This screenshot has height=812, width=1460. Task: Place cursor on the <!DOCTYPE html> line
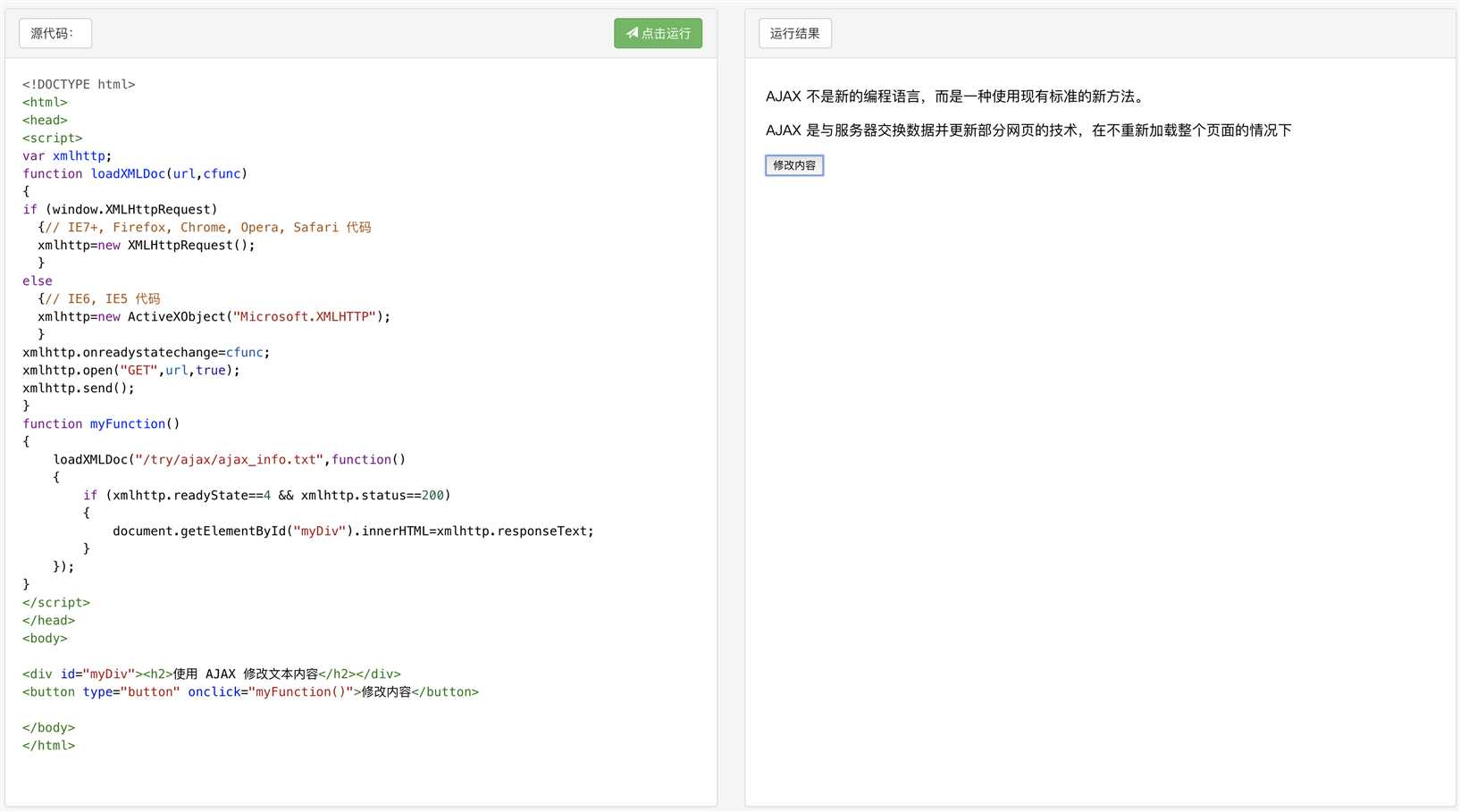(x=79, y=85)
